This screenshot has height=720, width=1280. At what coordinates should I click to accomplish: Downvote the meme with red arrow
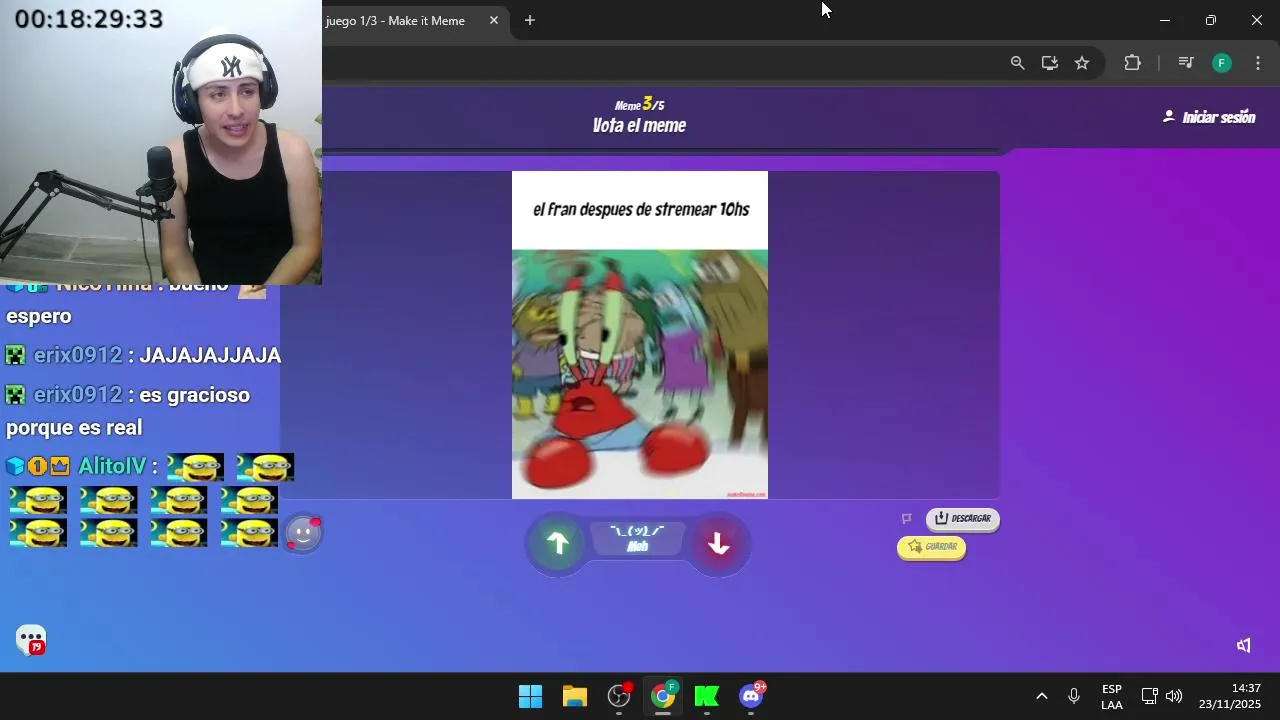point(718,543)
